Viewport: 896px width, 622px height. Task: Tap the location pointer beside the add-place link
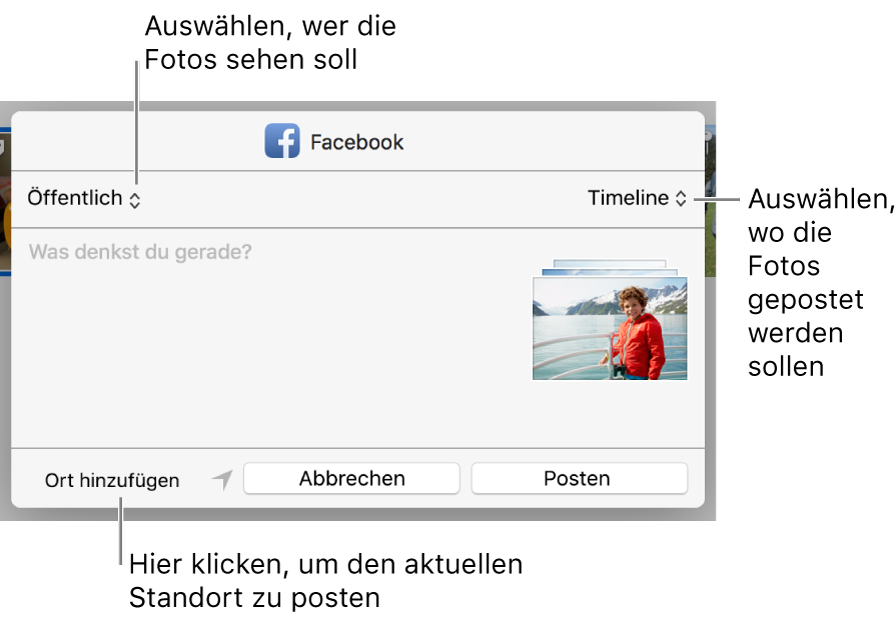[220, 478]
